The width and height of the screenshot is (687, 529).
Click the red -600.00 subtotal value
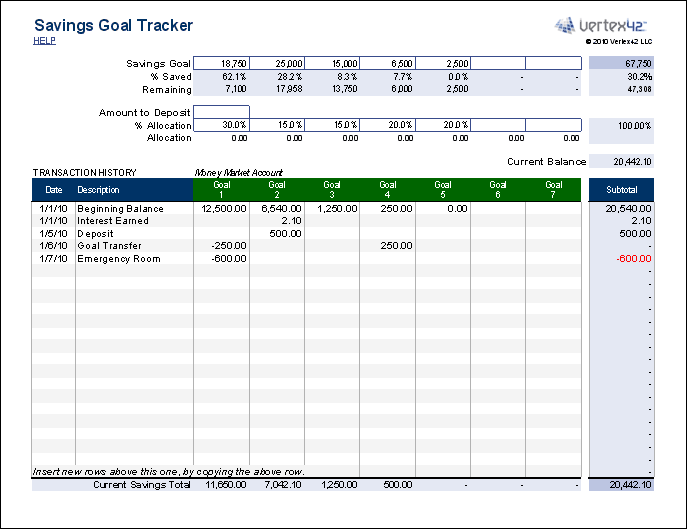click(x=632, y=259)
